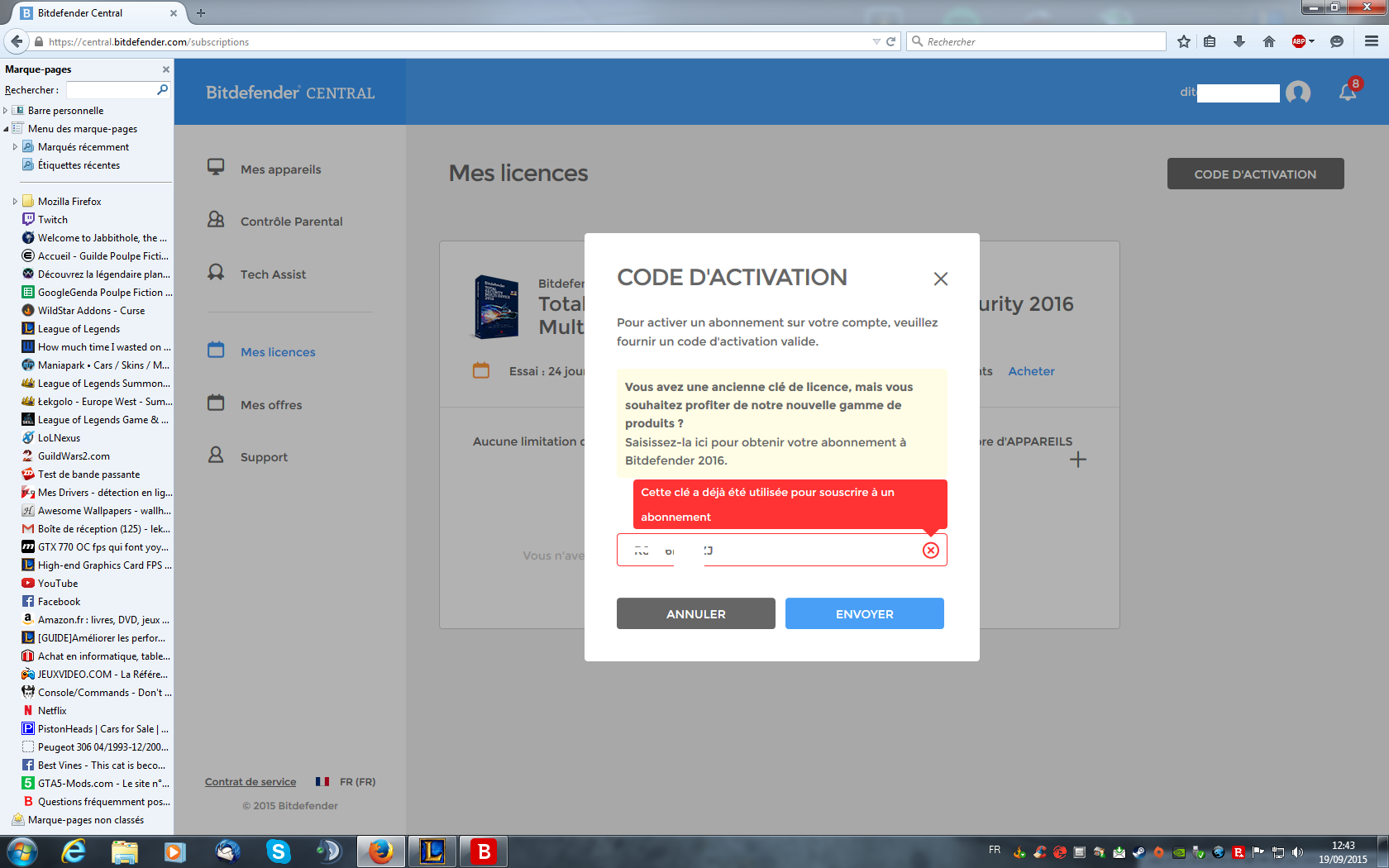The width and height of the screenshot is (1389, 868).
Task: Open Skype from the taskbar
Action: [x=278, y=851]
